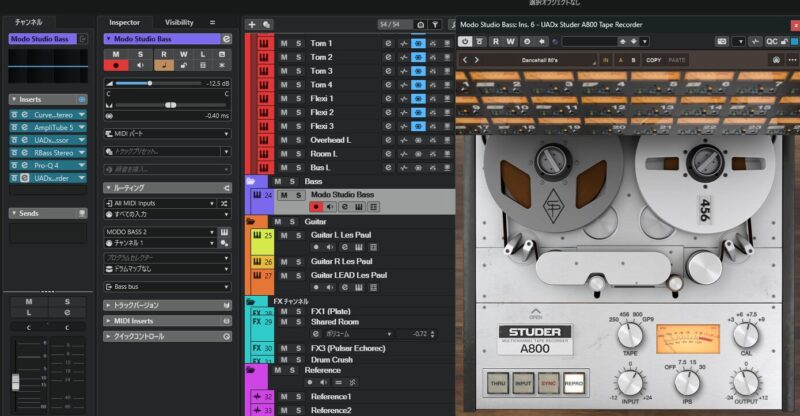The image size is (800, 416).
Task: Click the REPRO button on Studer A800
Action: coord(573,383)
